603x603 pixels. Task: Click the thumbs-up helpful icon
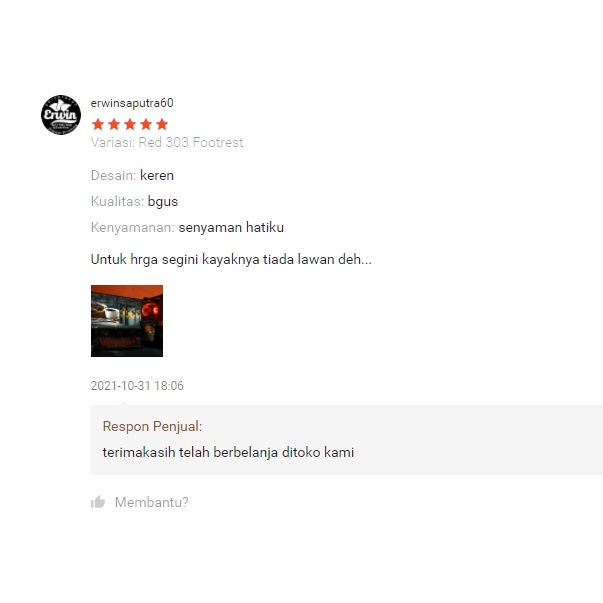98,502
